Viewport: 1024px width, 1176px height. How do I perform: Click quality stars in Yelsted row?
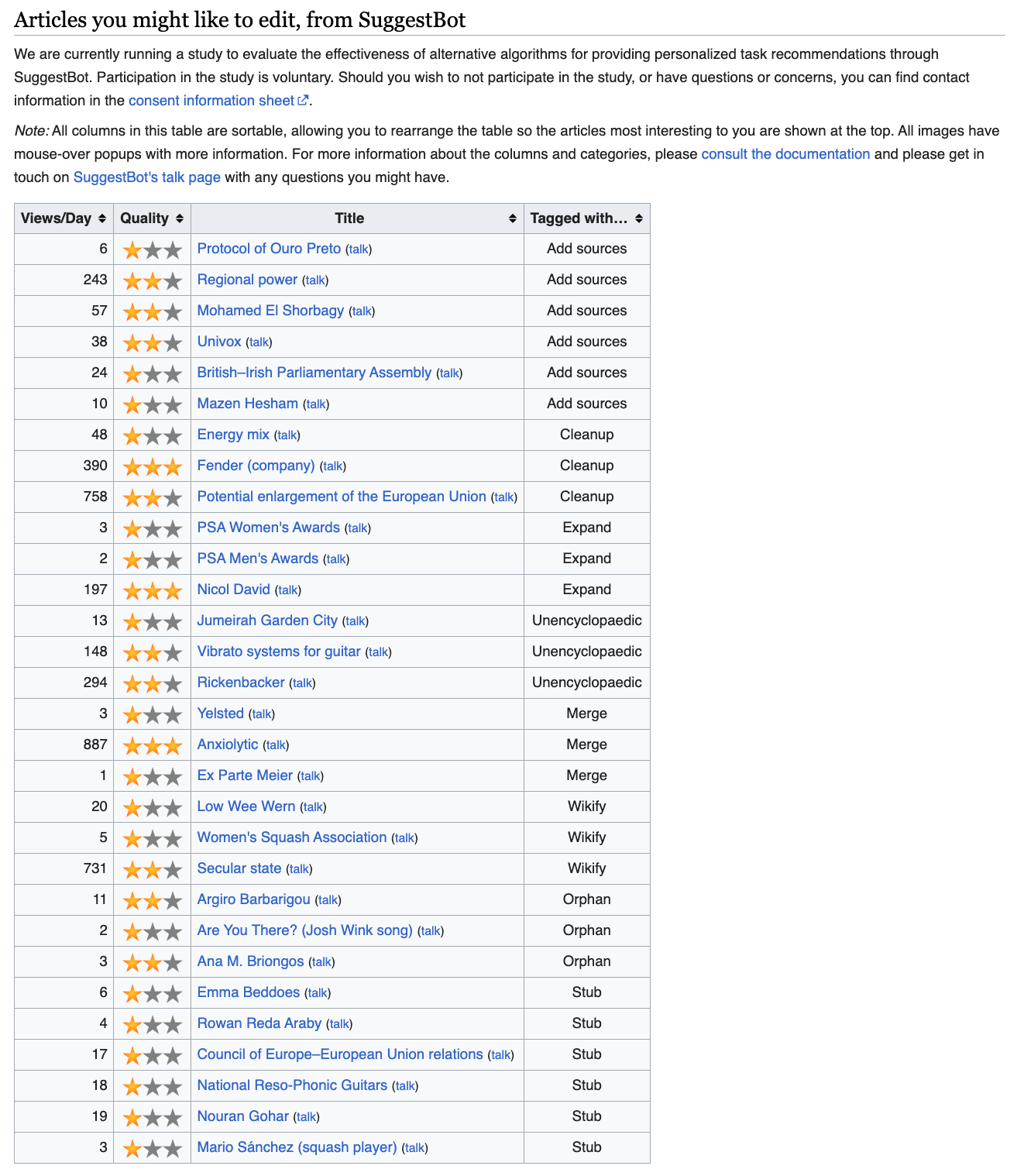pyautogui.click(x=153, y=714)
